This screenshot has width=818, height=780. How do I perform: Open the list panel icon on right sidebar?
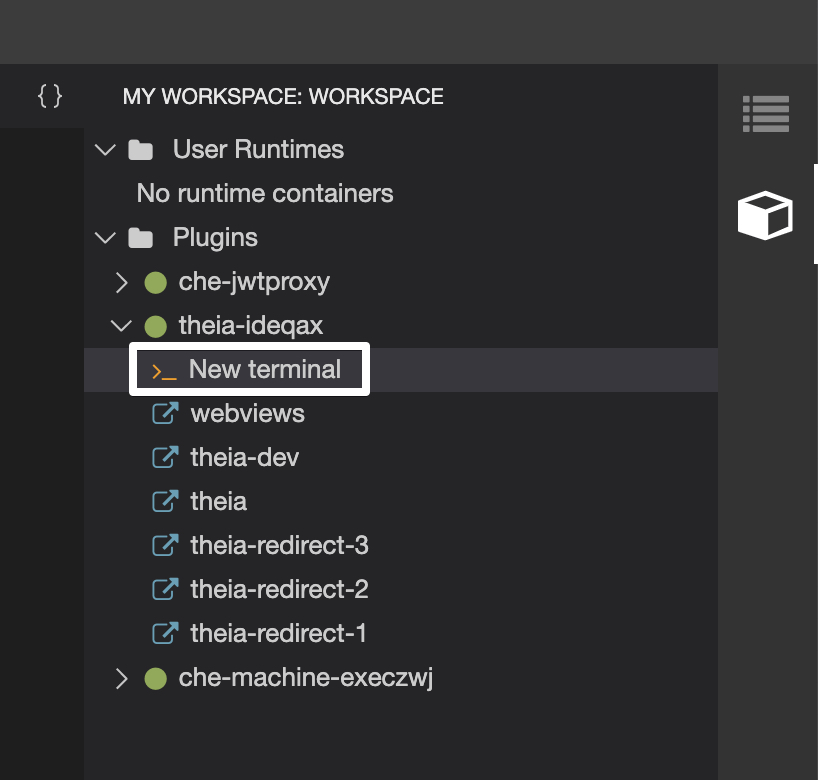765,113
